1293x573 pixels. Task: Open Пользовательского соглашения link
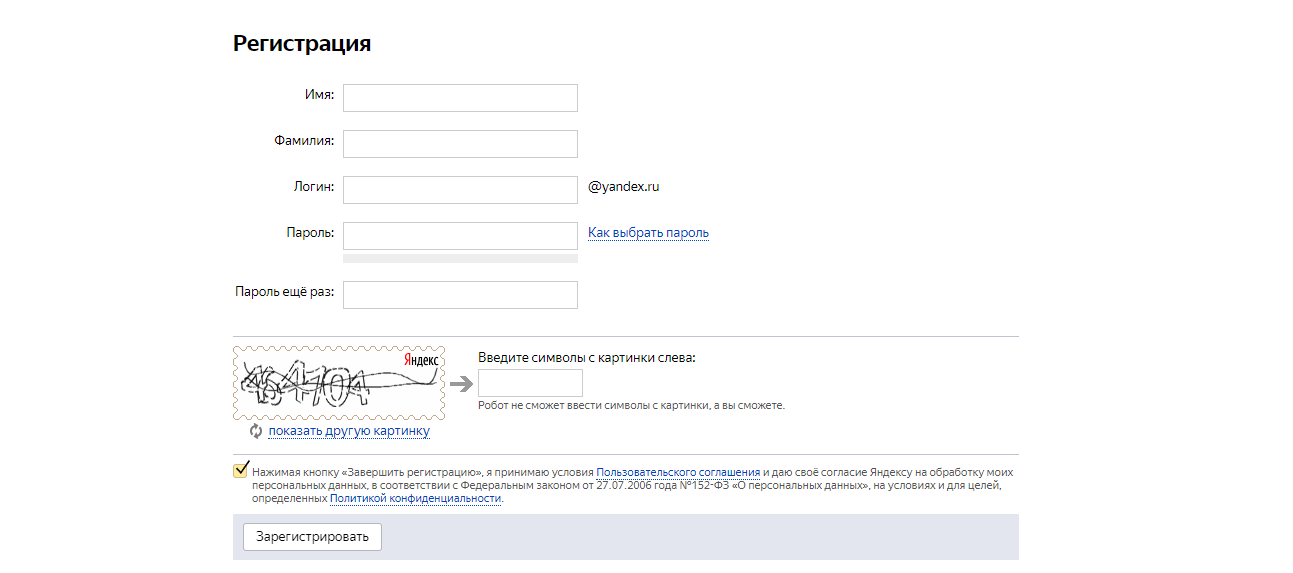(x=678, y=471)
